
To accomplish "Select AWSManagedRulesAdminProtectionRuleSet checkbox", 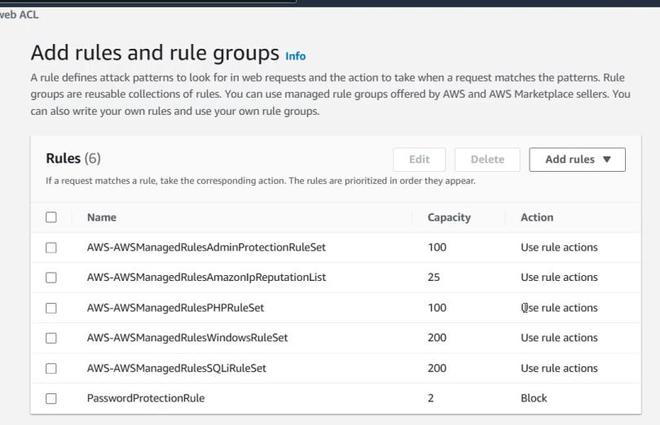I will [51, 247].
